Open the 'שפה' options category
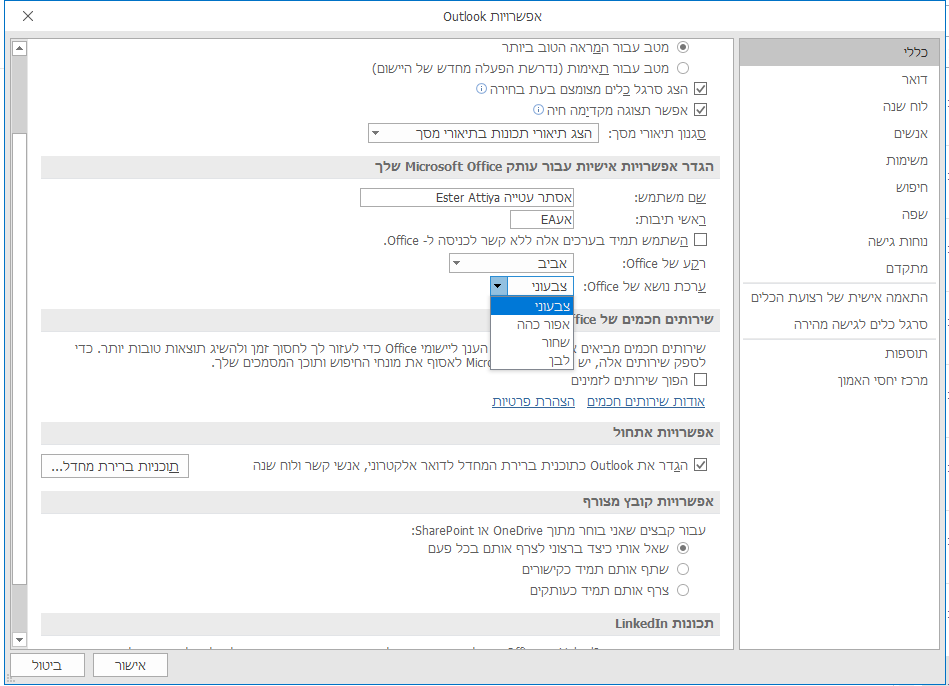 tap(839, 214)
